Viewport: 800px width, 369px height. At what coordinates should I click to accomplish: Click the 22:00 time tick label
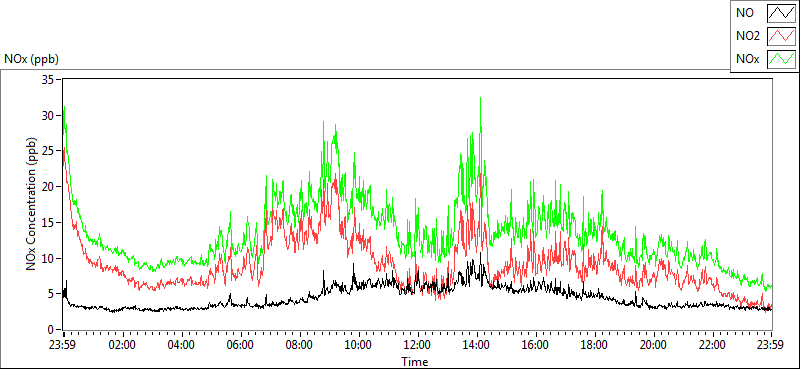(712, 345)
